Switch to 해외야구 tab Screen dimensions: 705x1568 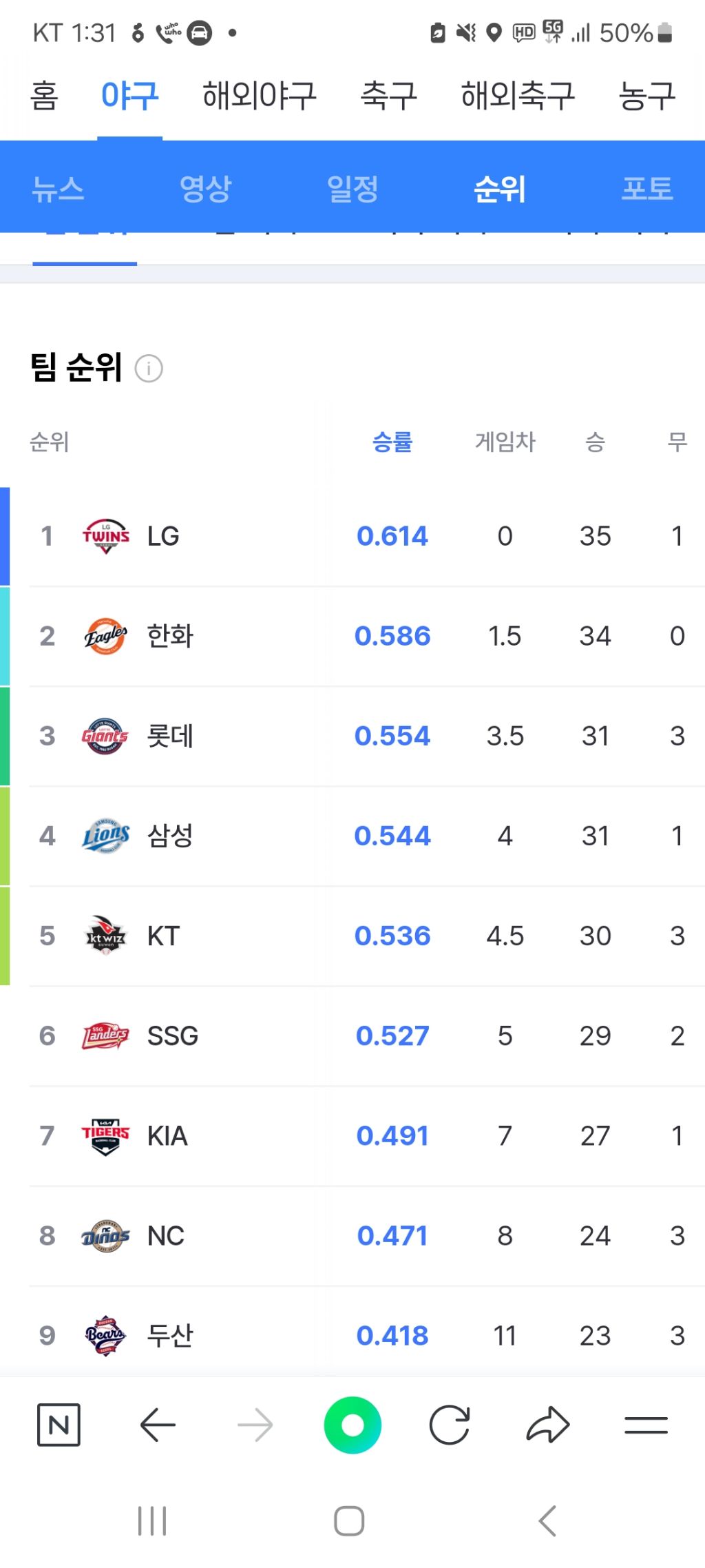click(259, 95)
